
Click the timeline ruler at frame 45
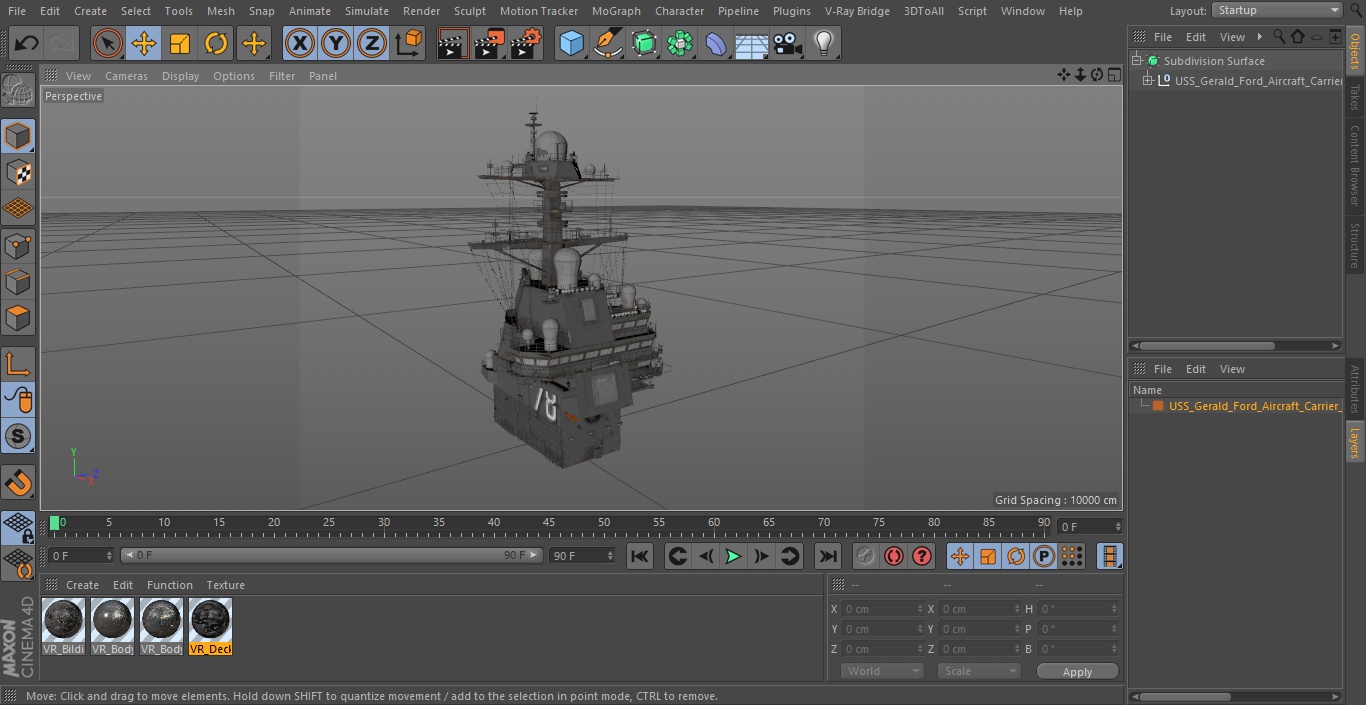tap(549, 522)
